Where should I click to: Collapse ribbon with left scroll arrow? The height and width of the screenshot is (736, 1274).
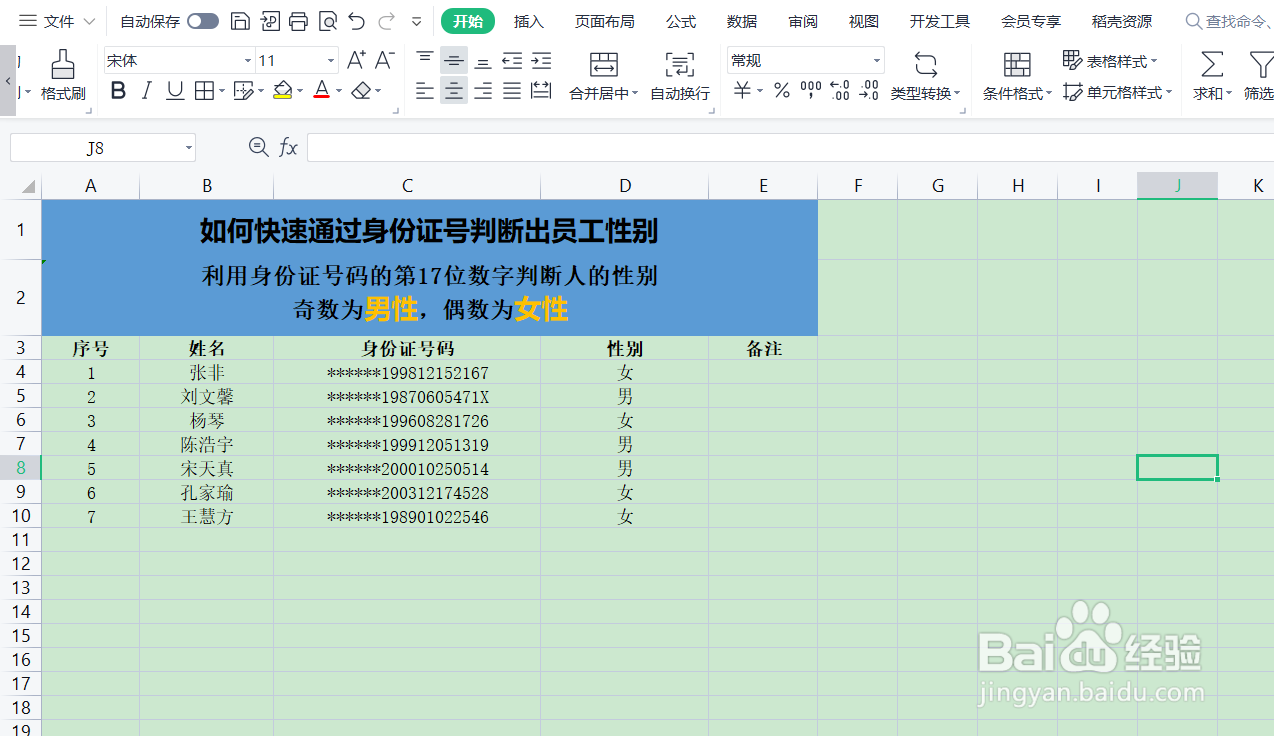pyautogui.click(x=8, y=80)
